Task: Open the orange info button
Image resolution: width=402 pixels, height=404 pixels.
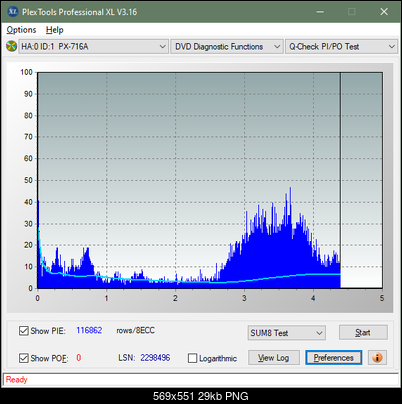Action: tap(377, 358)
